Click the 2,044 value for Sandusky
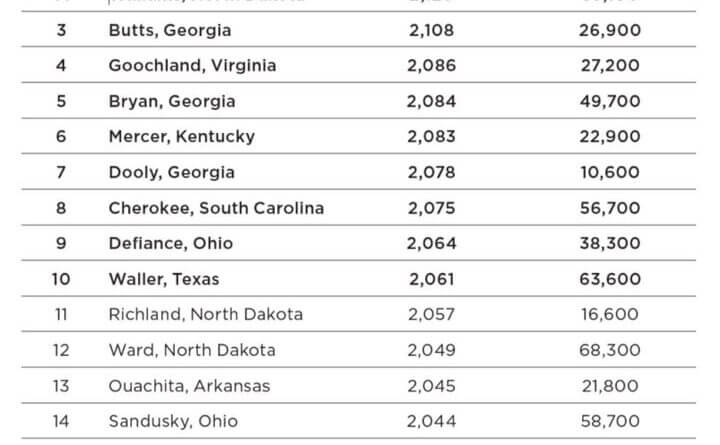Screen dimensions: 720x445 click(x=432, y=421)
